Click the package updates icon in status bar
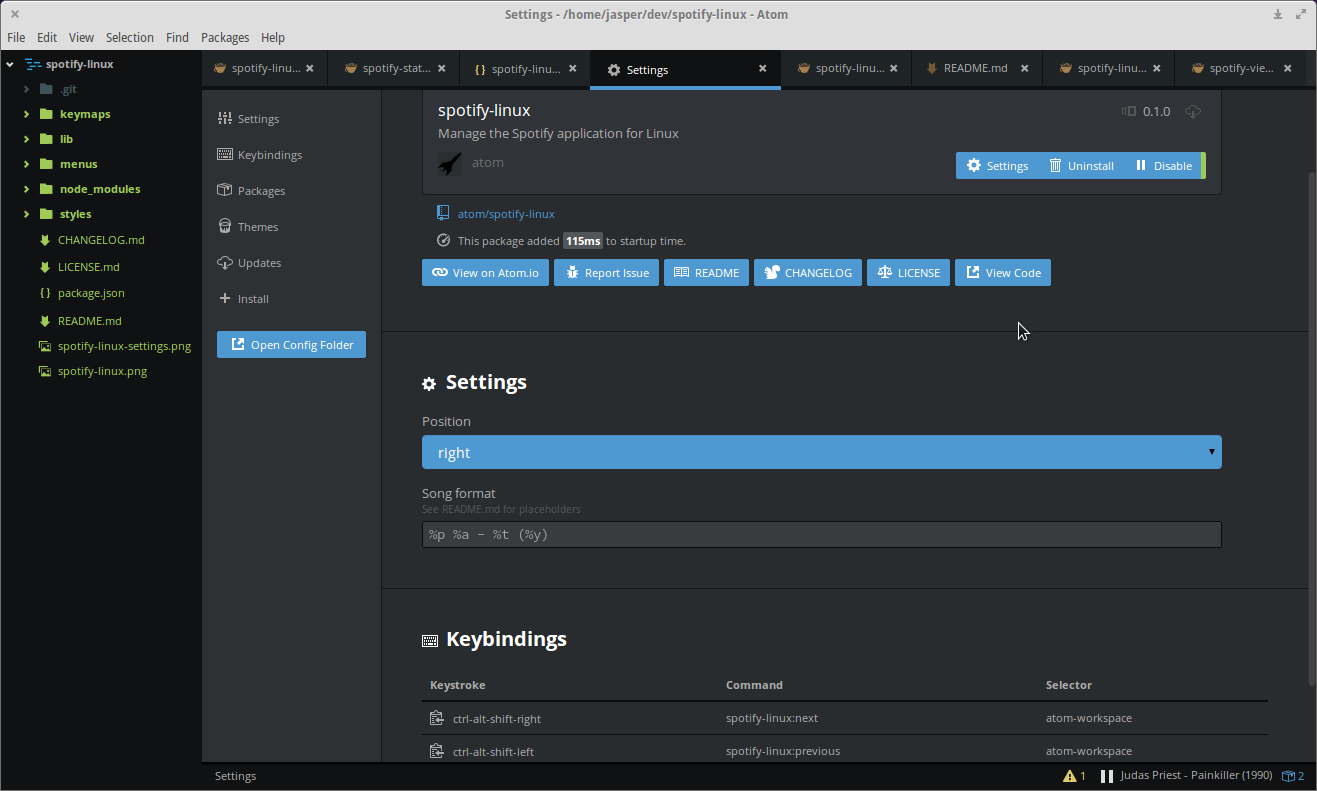 (1294, 776)
